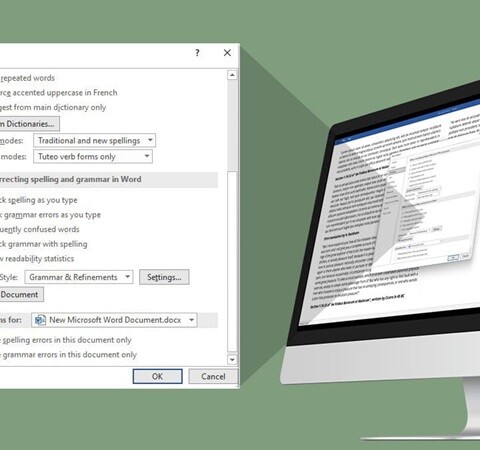Click the scrollbar down arrow
Screen dimensions: 480x450
coord(232,359)
